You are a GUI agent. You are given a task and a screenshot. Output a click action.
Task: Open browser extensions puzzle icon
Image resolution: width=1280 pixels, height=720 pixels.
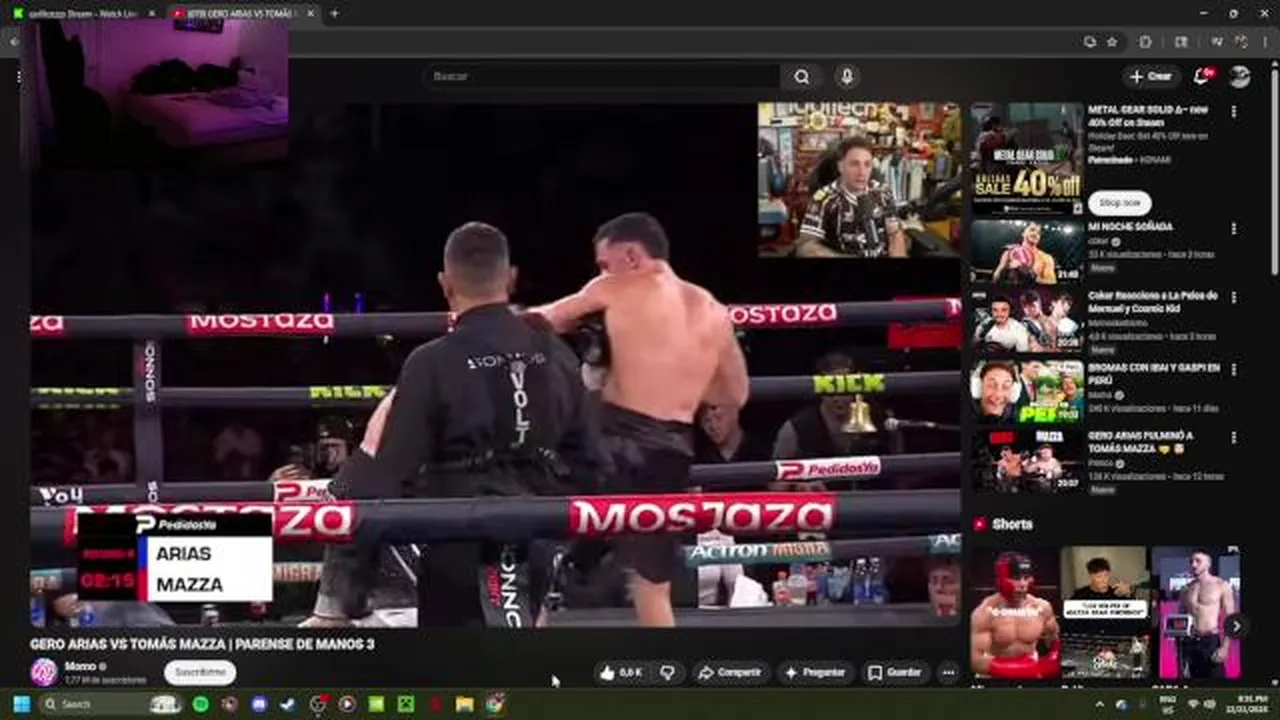tap(1146, 42)
